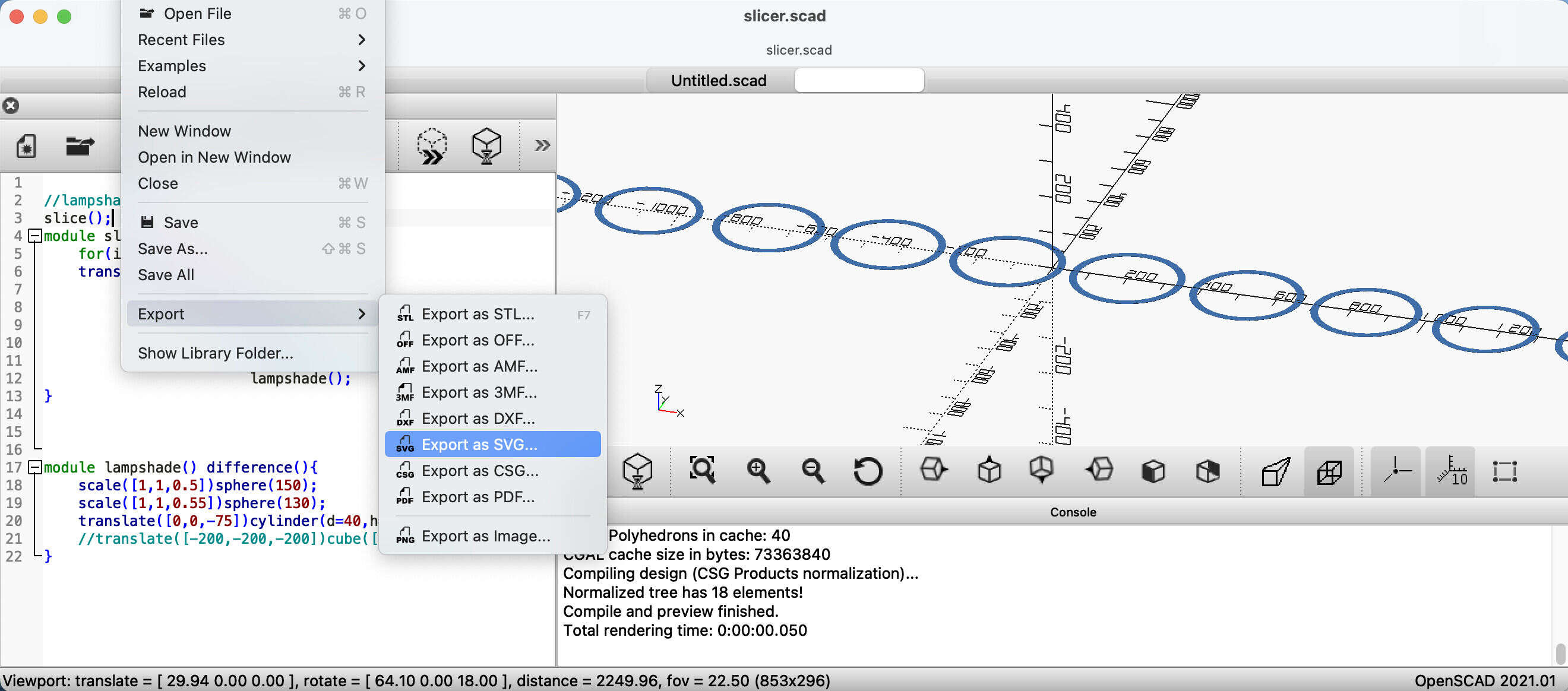This screenshot has height=691, width=1568.
Task: Select Export as STL...
Action: click(x=492, y=314)
